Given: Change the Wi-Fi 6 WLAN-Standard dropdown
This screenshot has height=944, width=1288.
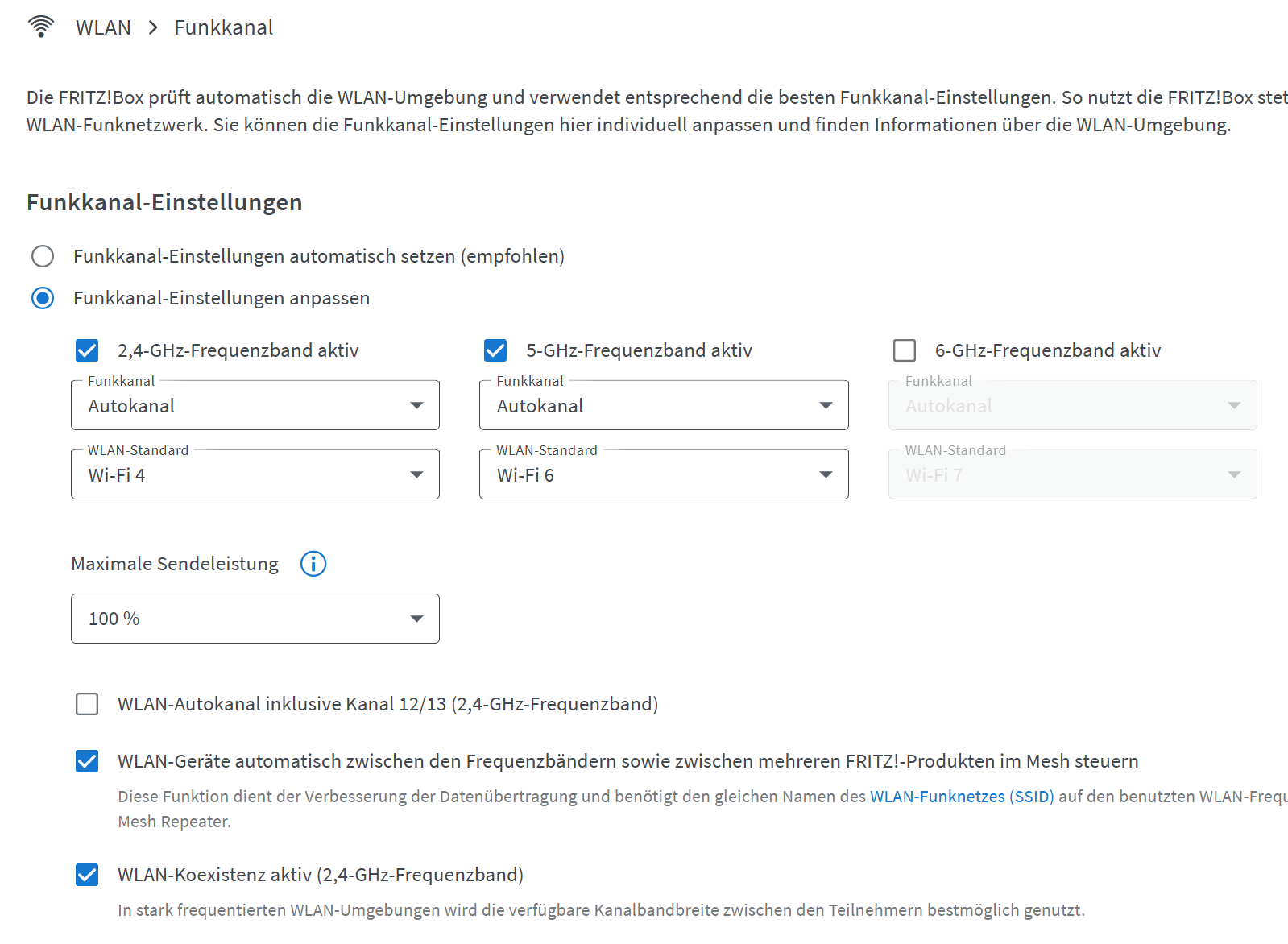Looking at the screenshot, I should click(x=663, y=474).
